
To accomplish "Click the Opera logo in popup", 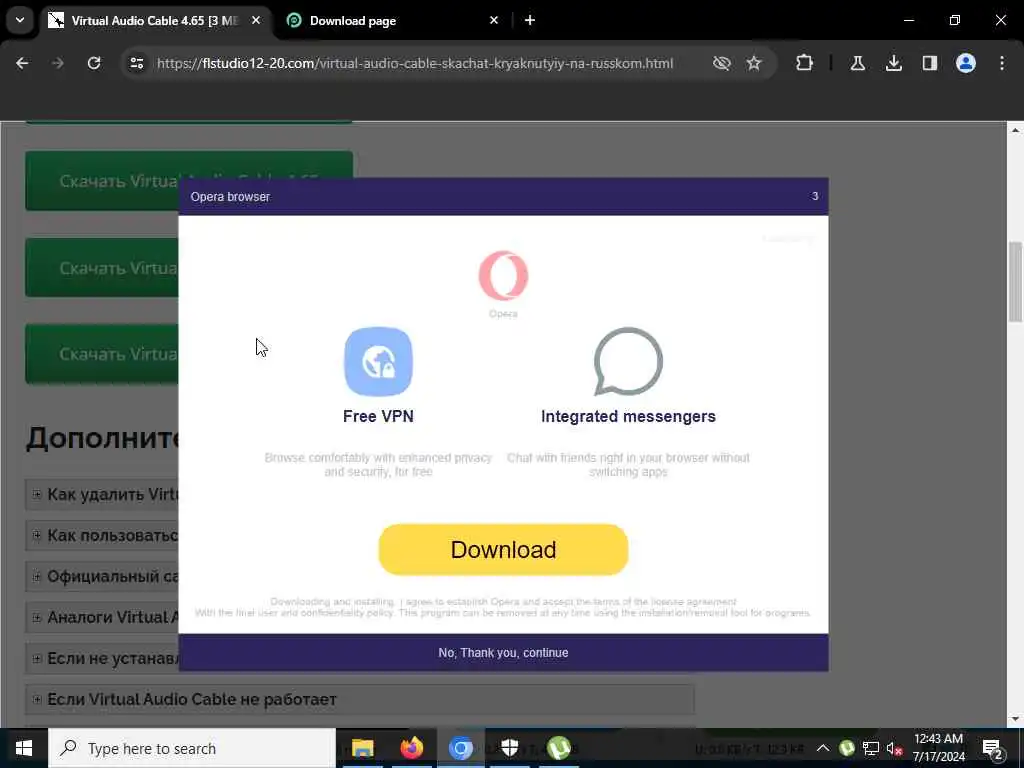I will (504, 276).
